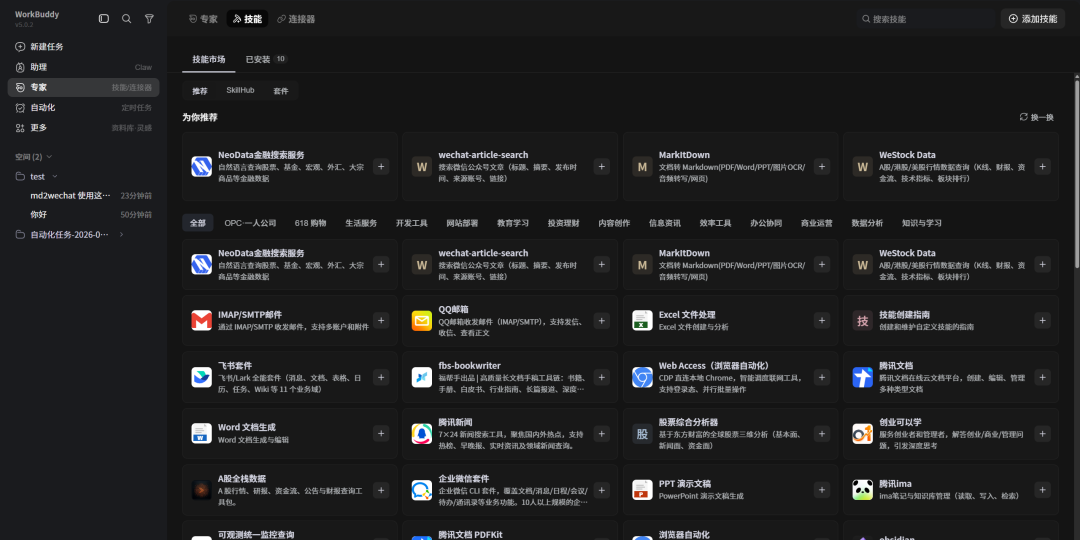
Task: Filter by 数据分析 category
Action: [x=867, y=223]
